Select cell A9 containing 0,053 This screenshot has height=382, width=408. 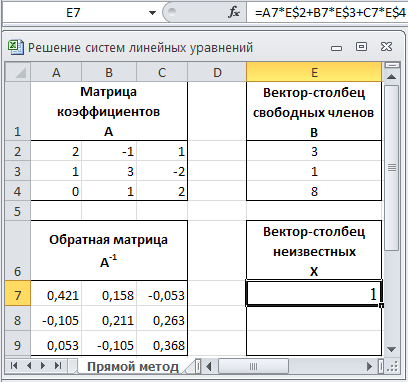(x=56, y=344)
